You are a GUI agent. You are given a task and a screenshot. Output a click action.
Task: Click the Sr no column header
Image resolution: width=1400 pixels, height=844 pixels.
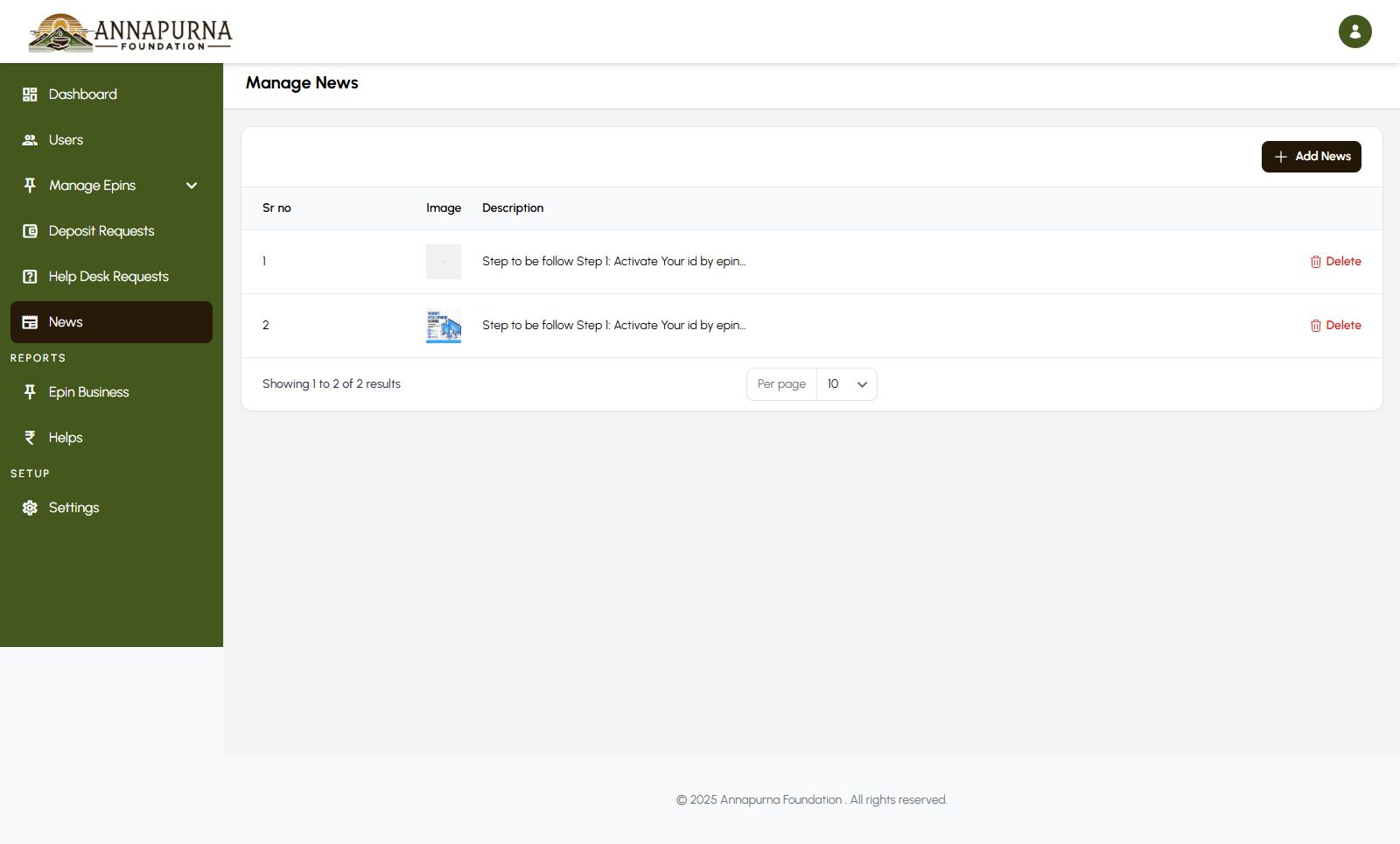point(276,208)
